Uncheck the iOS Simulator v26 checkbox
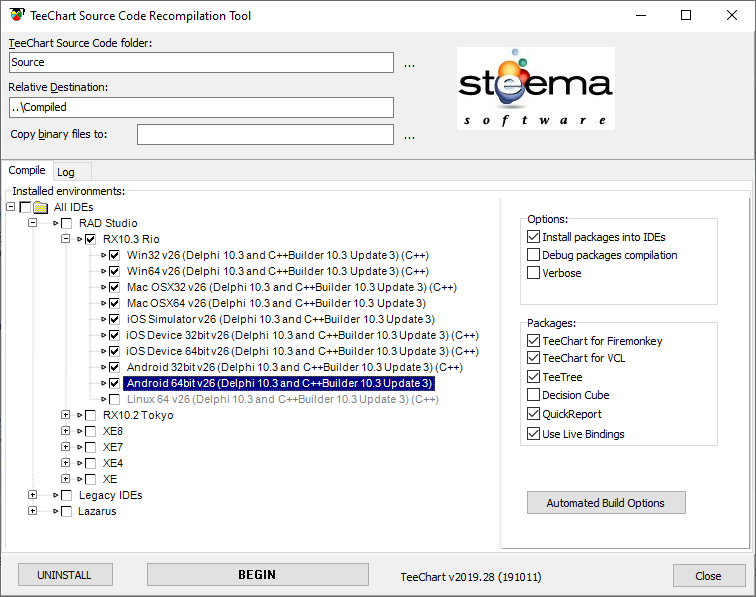 coord(114,319)
